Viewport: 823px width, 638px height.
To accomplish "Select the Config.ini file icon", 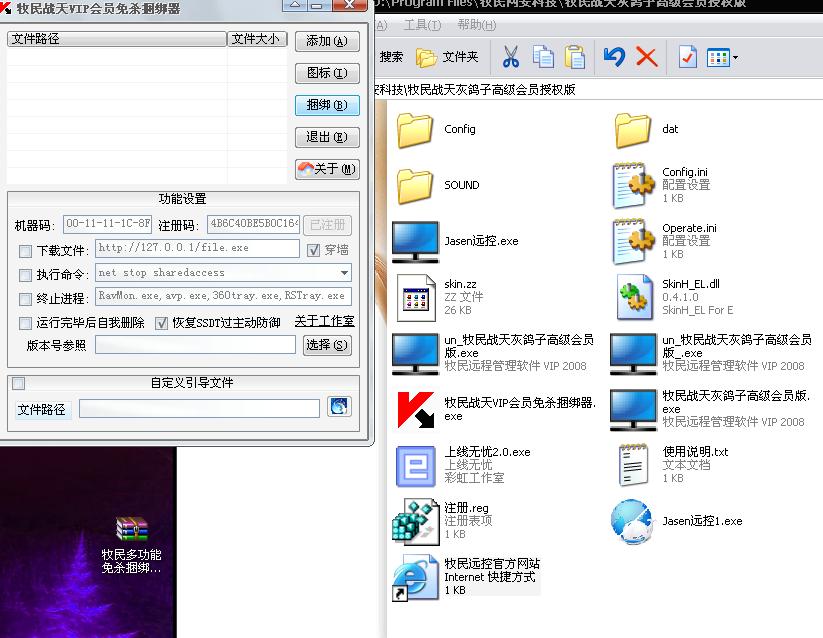I will tap(634, 185).
